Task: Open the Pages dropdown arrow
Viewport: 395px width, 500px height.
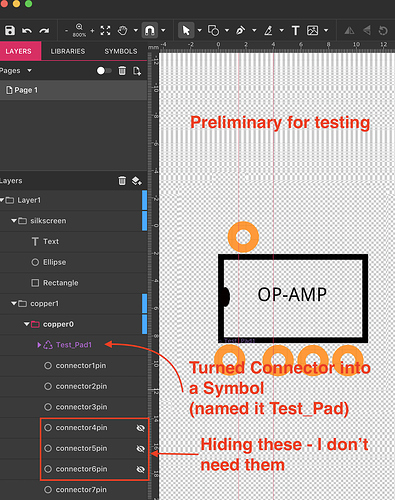Action: [29, 71]
